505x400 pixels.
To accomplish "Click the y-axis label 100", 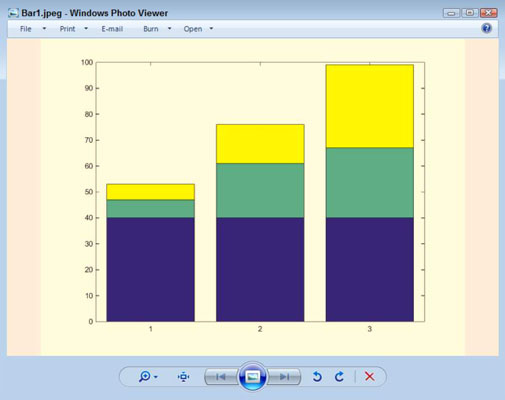I will click(87, 62).
